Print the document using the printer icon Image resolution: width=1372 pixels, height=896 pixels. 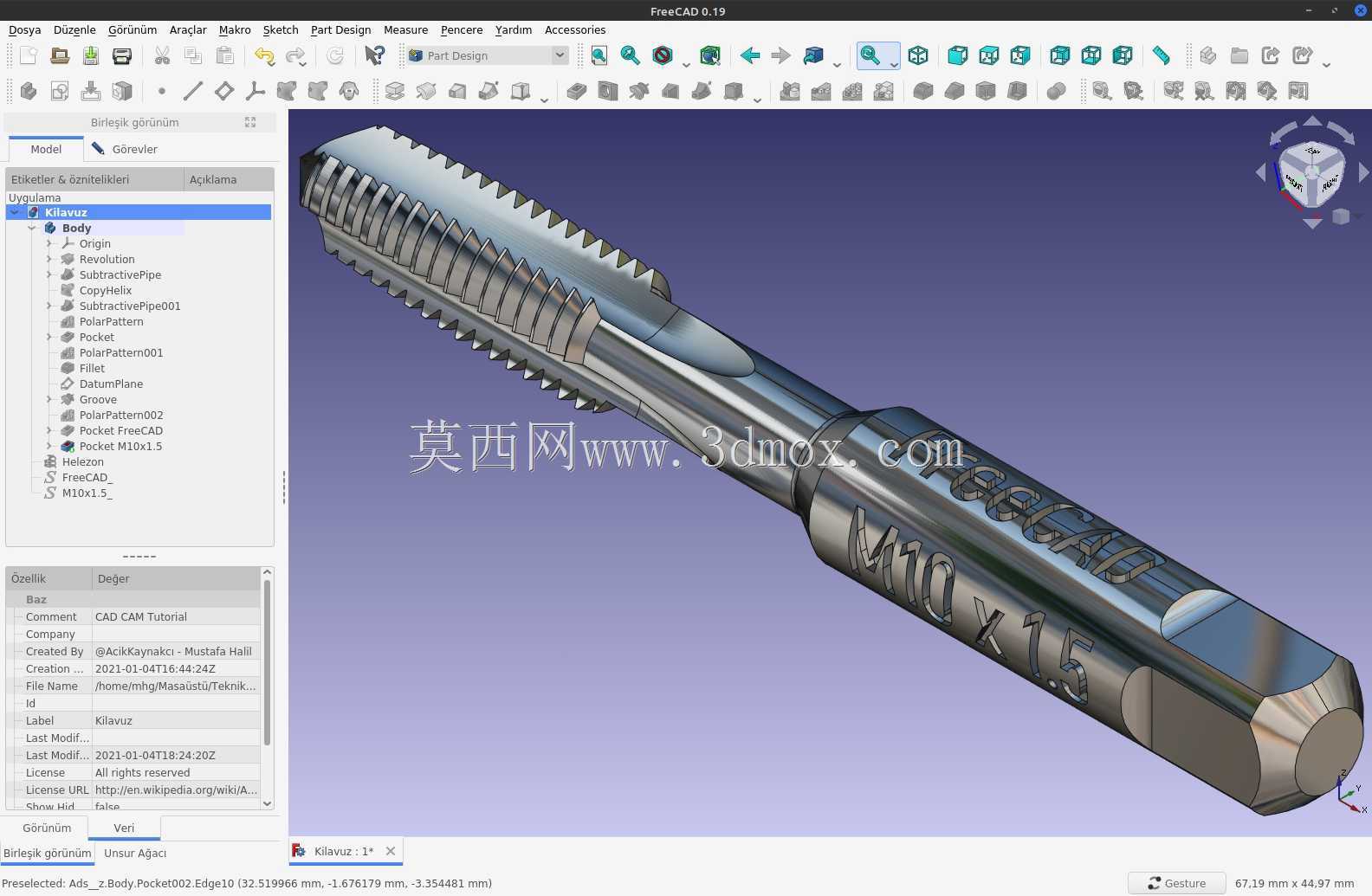point(122,55)
